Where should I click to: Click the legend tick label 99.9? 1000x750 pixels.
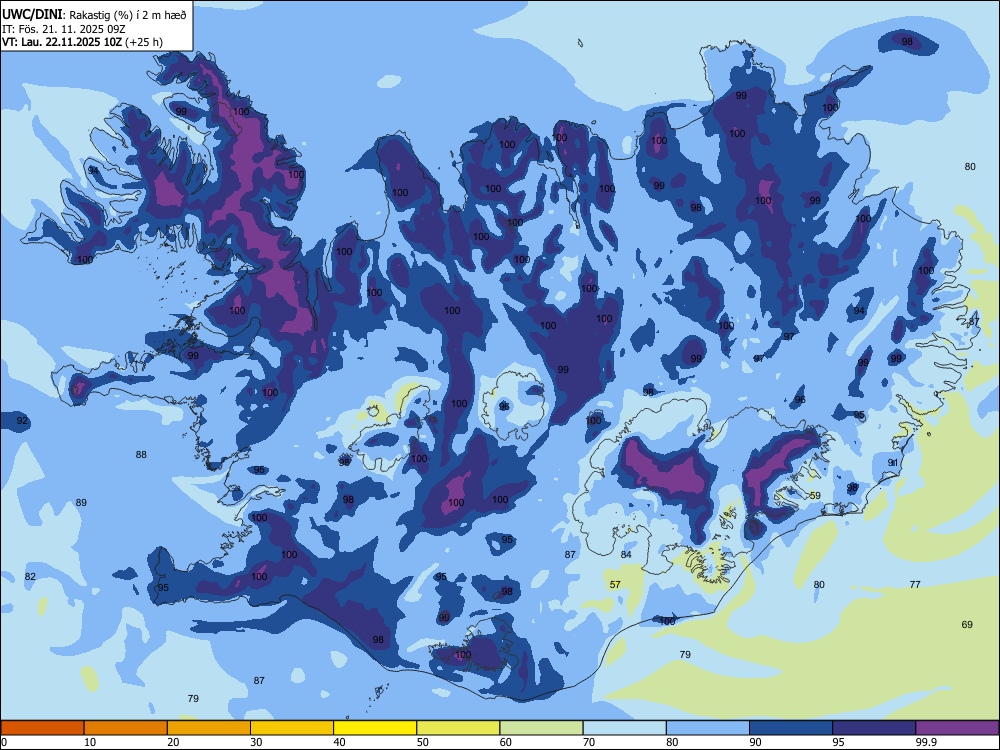point(926,742)
